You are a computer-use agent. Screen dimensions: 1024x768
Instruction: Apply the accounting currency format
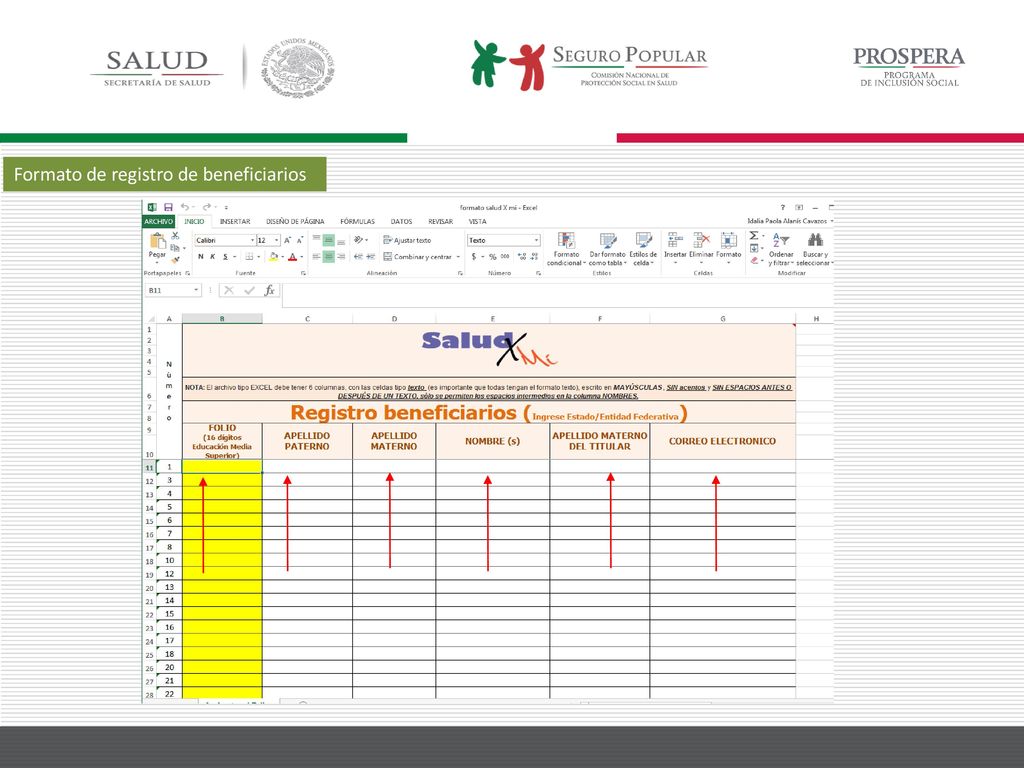point(474,257)
